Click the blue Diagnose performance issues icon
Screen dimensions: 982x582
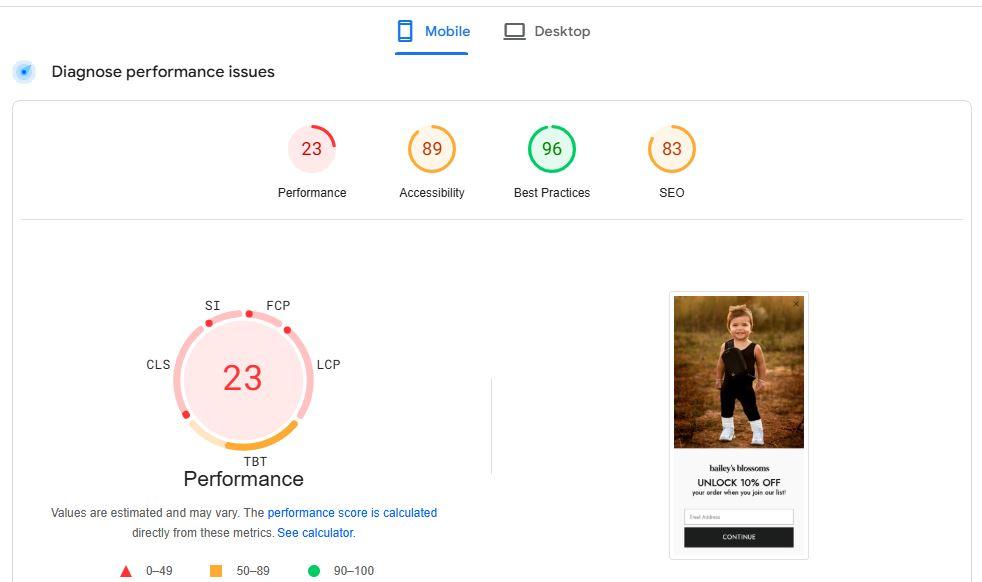(x=24, y=72)
